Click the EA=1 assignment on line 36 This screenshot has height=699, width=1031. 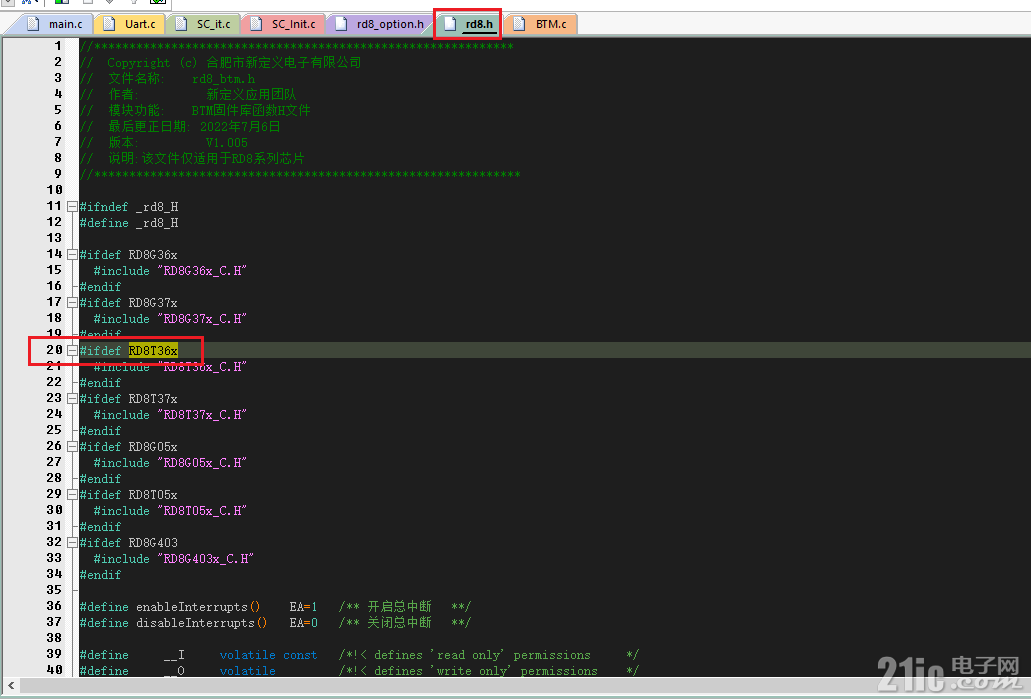click(303, 606)
